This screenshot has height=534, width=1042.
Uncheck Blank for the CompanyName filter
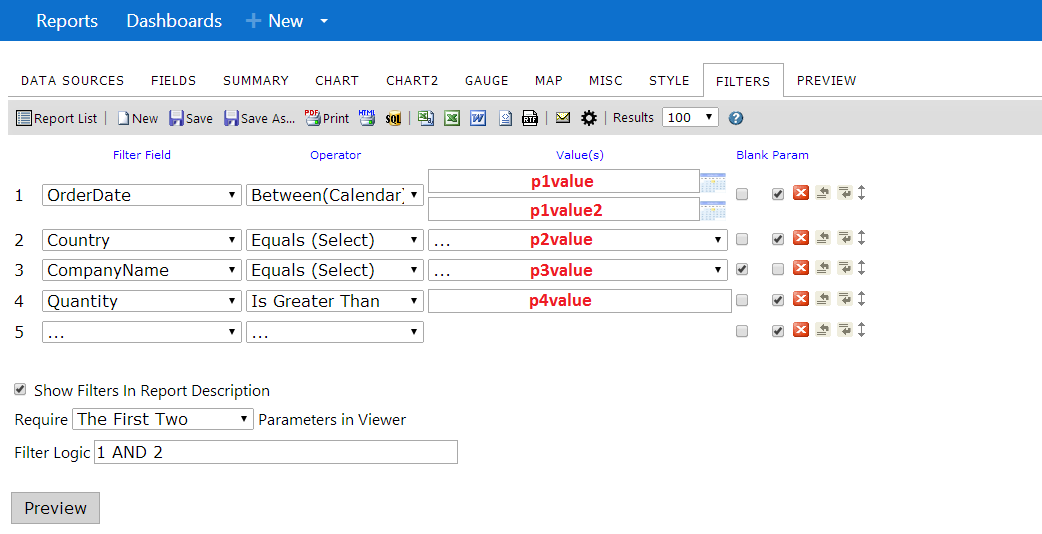pos(742,269)
